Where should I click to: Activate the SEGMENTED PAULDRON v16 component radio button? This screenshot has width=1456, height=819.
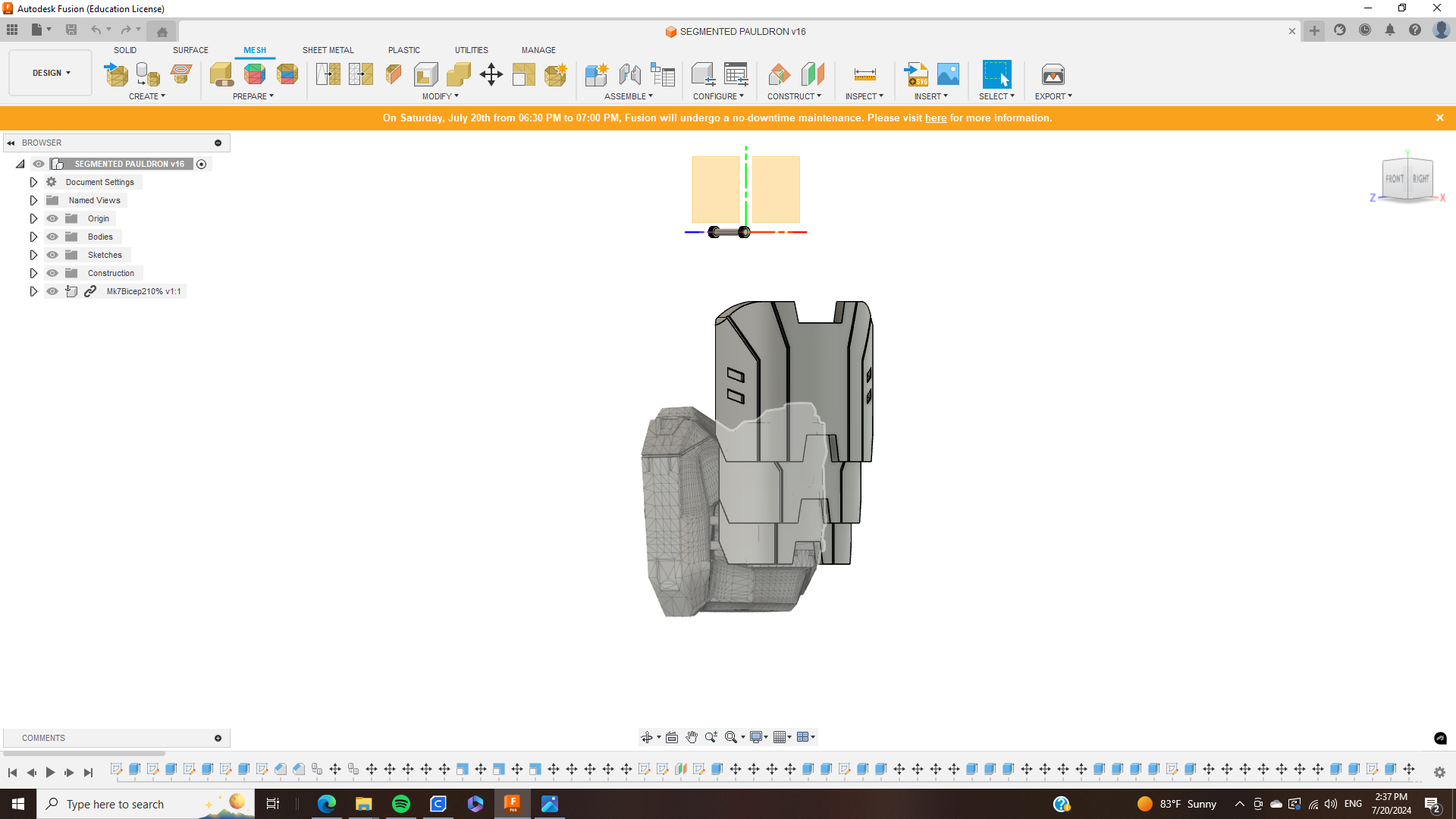pyautogui.click(x=202, y=164)
